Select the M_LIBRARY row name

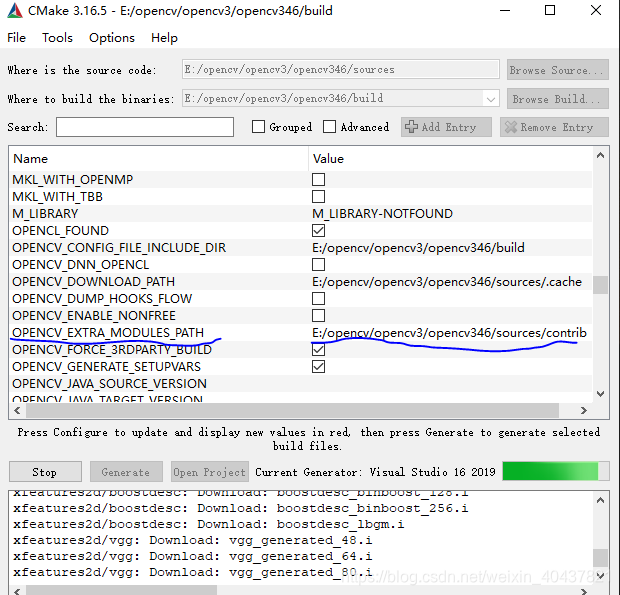click(45, 213)
